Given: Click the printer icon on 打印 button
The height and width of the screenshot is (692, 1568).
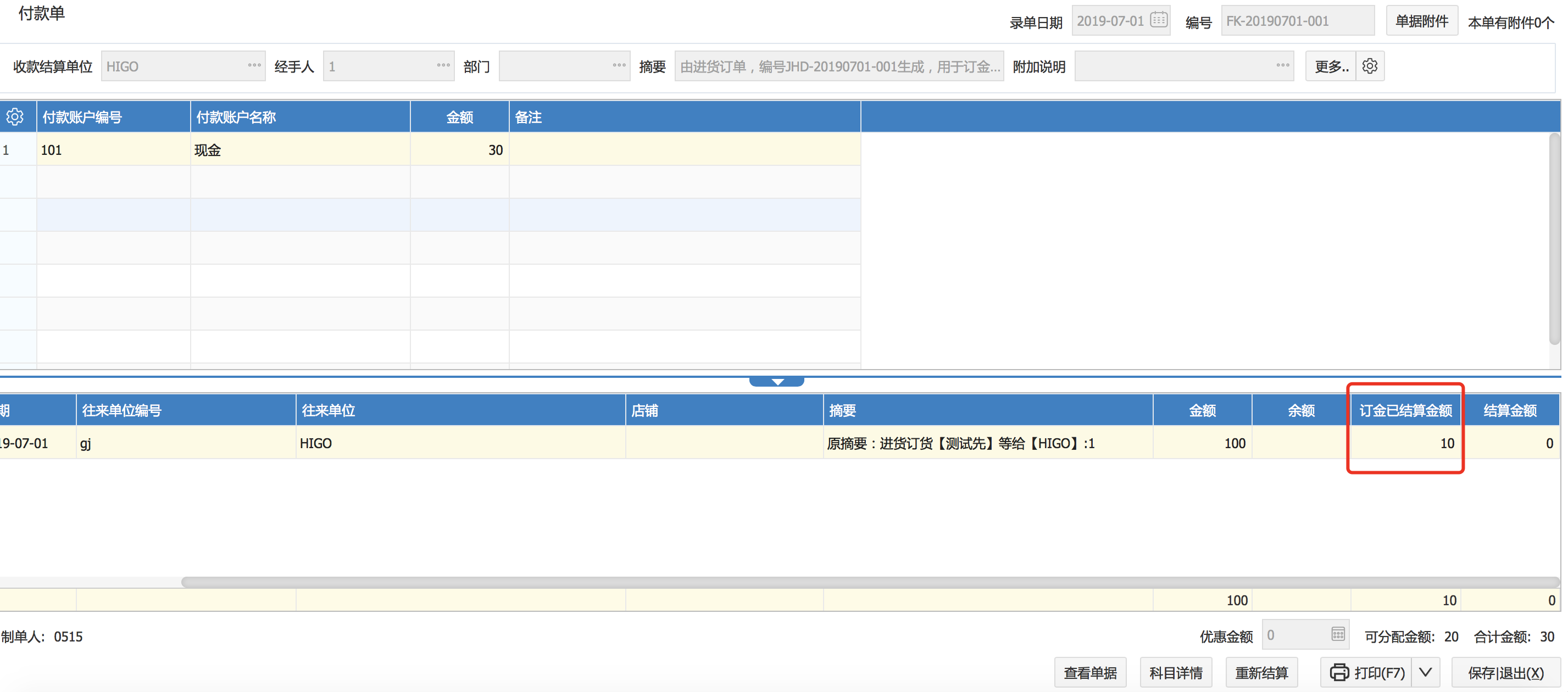Looking at the screenshot, I should pos(1338,672).
